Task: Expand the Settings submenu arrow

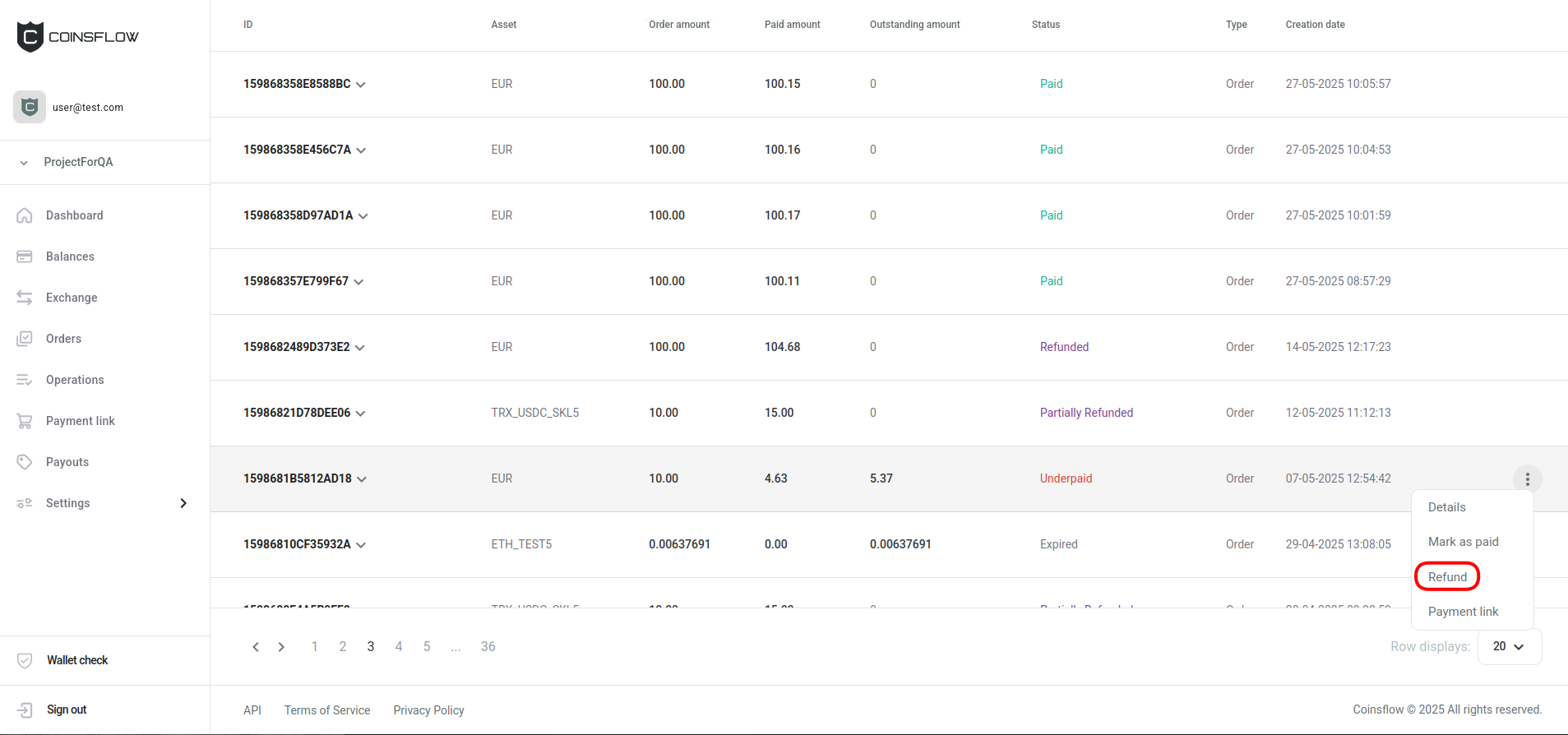Action: click(183, 503)
